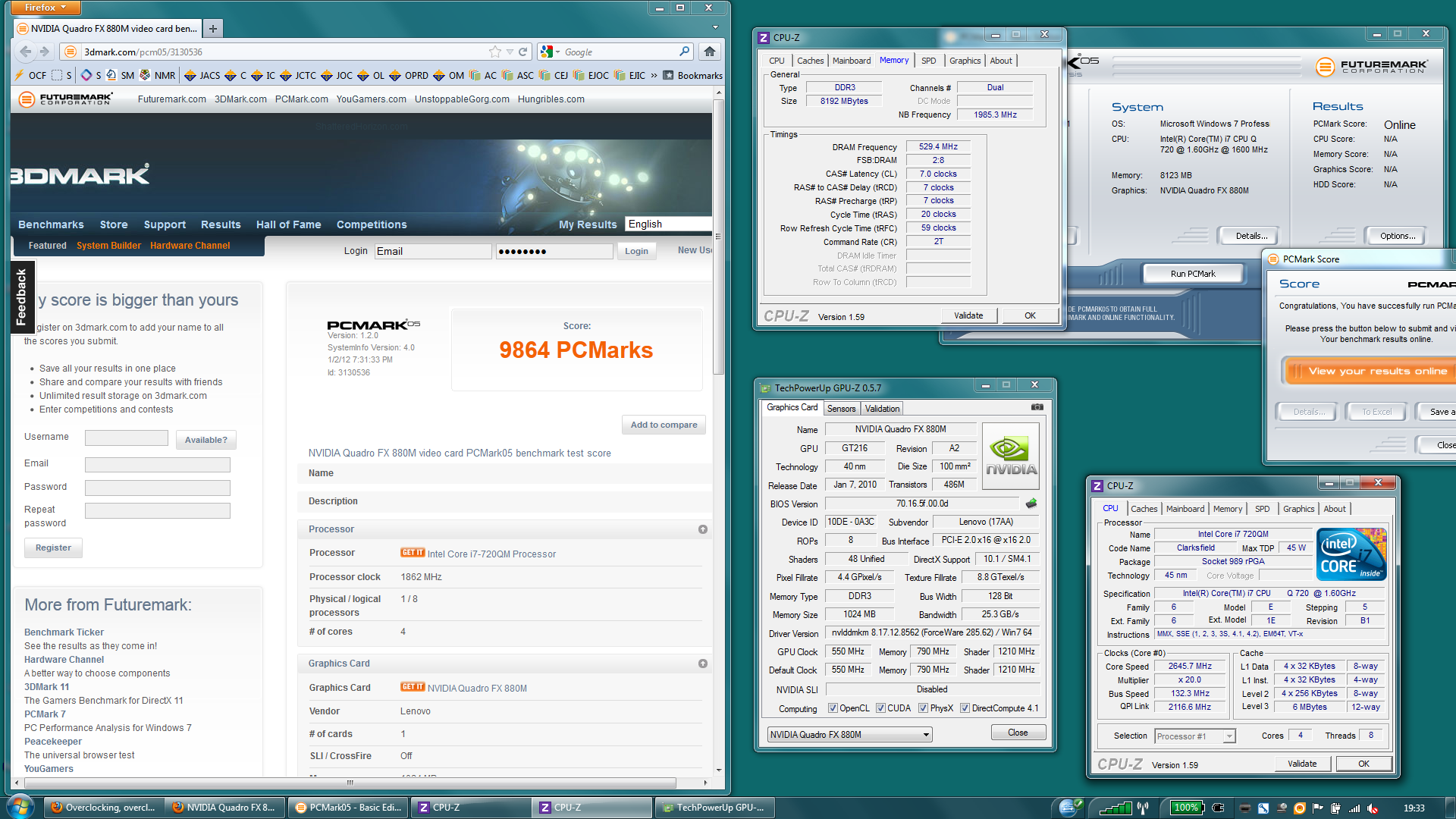Show more bookmarks with the chevron
Image resolution: width=1456 pixels, height=819 pixels.
click(x=654, y=75)
